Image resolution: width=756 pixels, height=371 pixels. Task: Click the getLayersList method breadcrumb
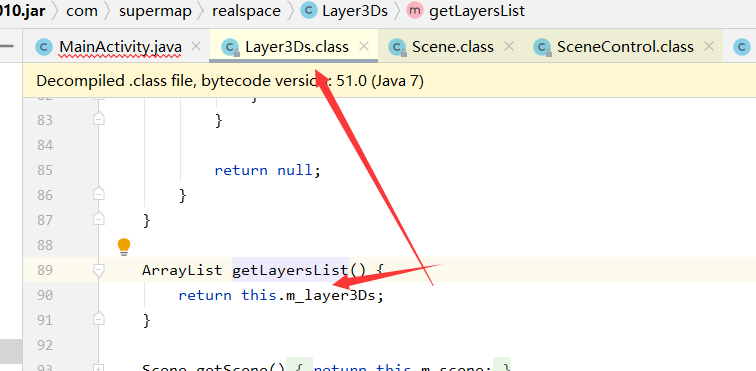pyautogui.click(x=476, y=11)
